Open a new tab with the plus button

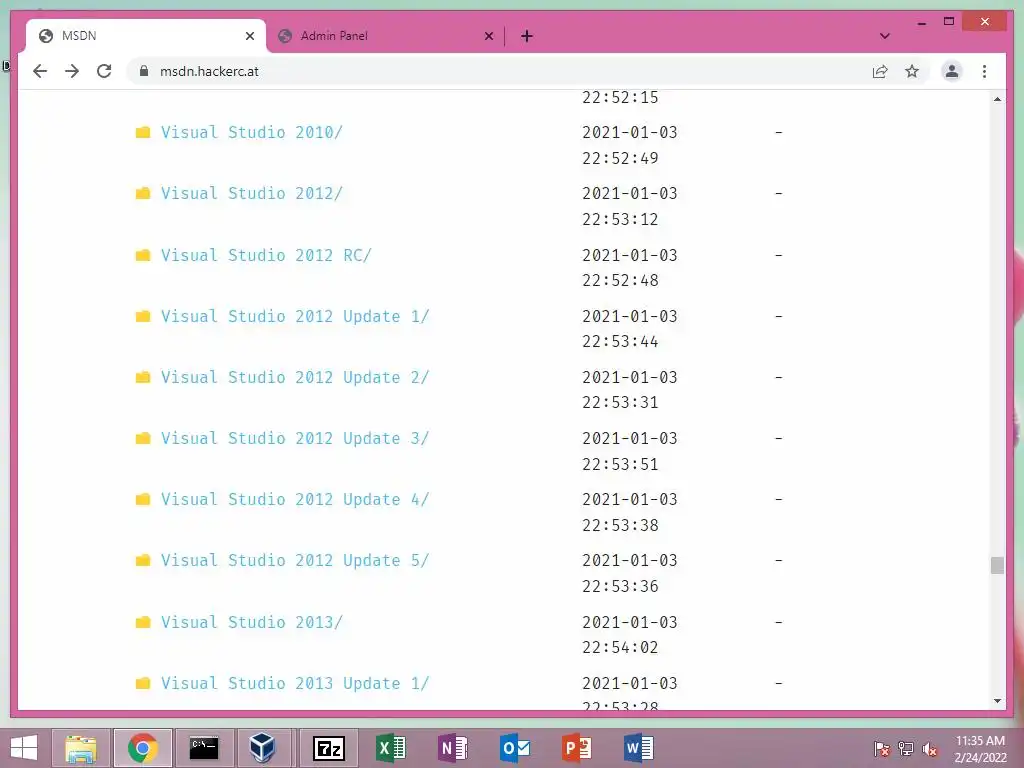[x=527, y=36]
